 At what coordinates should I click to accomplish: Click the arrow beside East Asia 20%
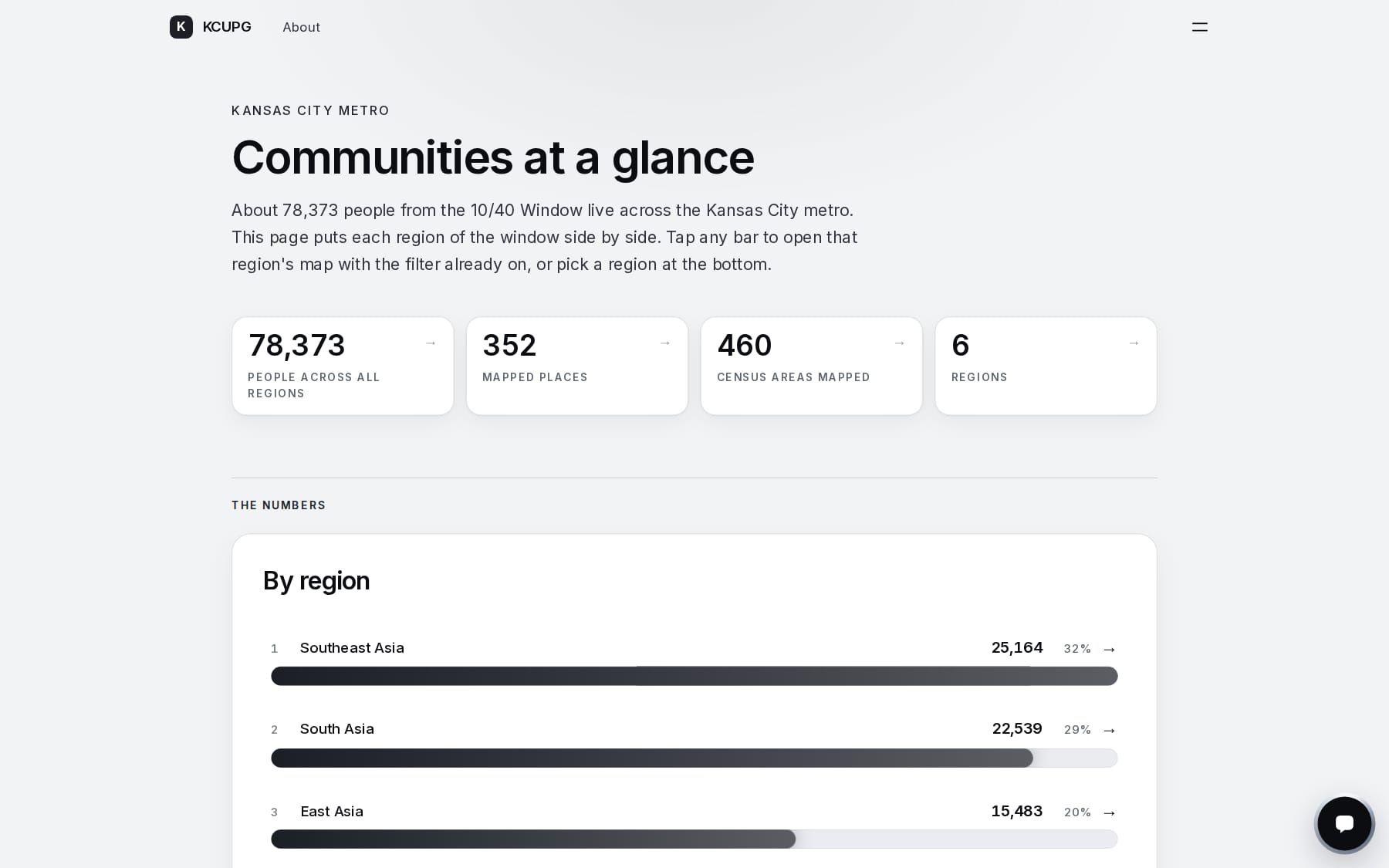pyautogui.click(x=1109, y=813)
